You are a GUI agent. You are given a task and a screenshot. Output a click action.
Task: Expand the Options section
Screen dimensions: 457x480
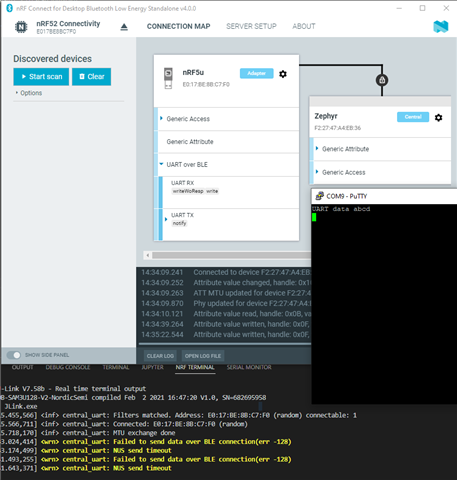coord(29,93)
